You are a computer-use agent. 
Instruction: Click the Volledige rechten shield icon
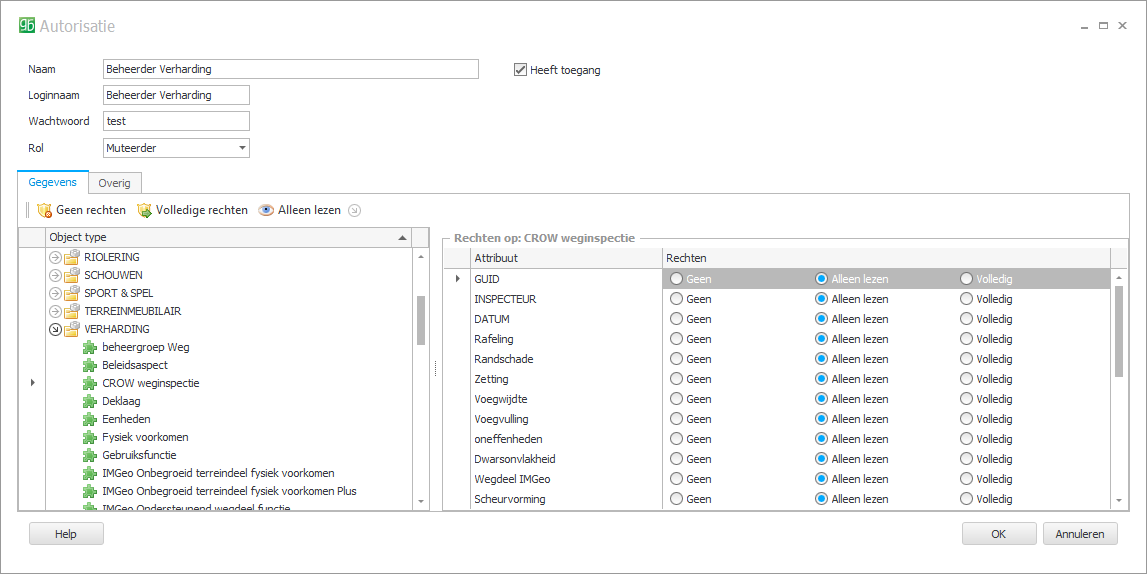[144, 211]
